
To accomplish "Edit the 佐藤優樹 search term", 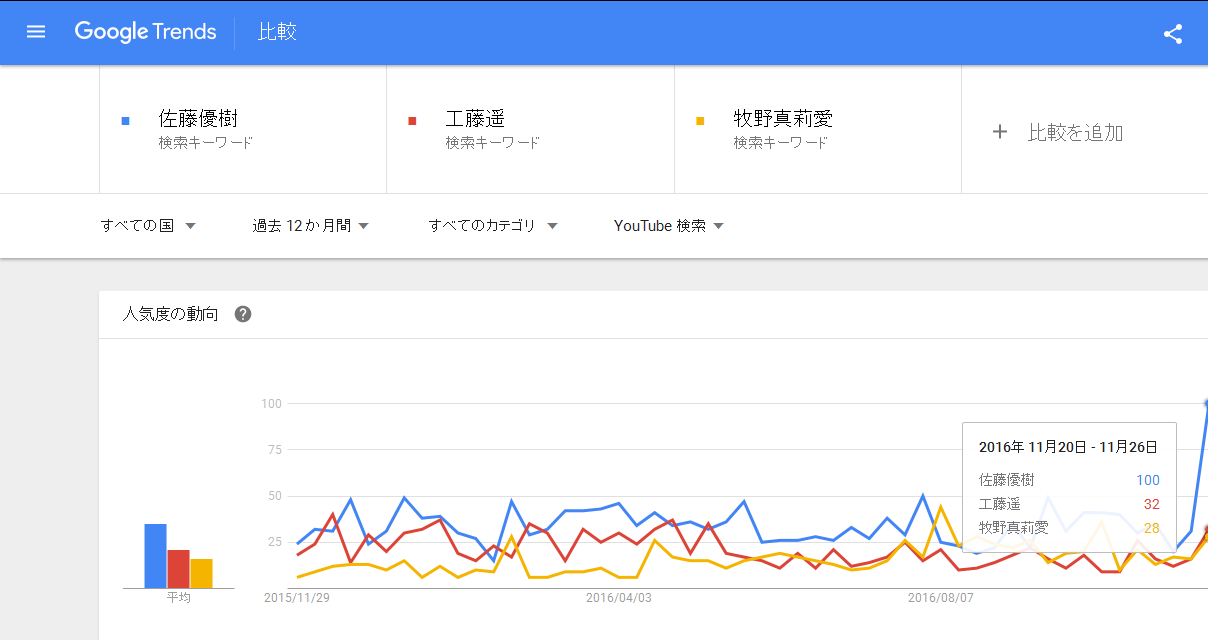I will click(198, 119).
